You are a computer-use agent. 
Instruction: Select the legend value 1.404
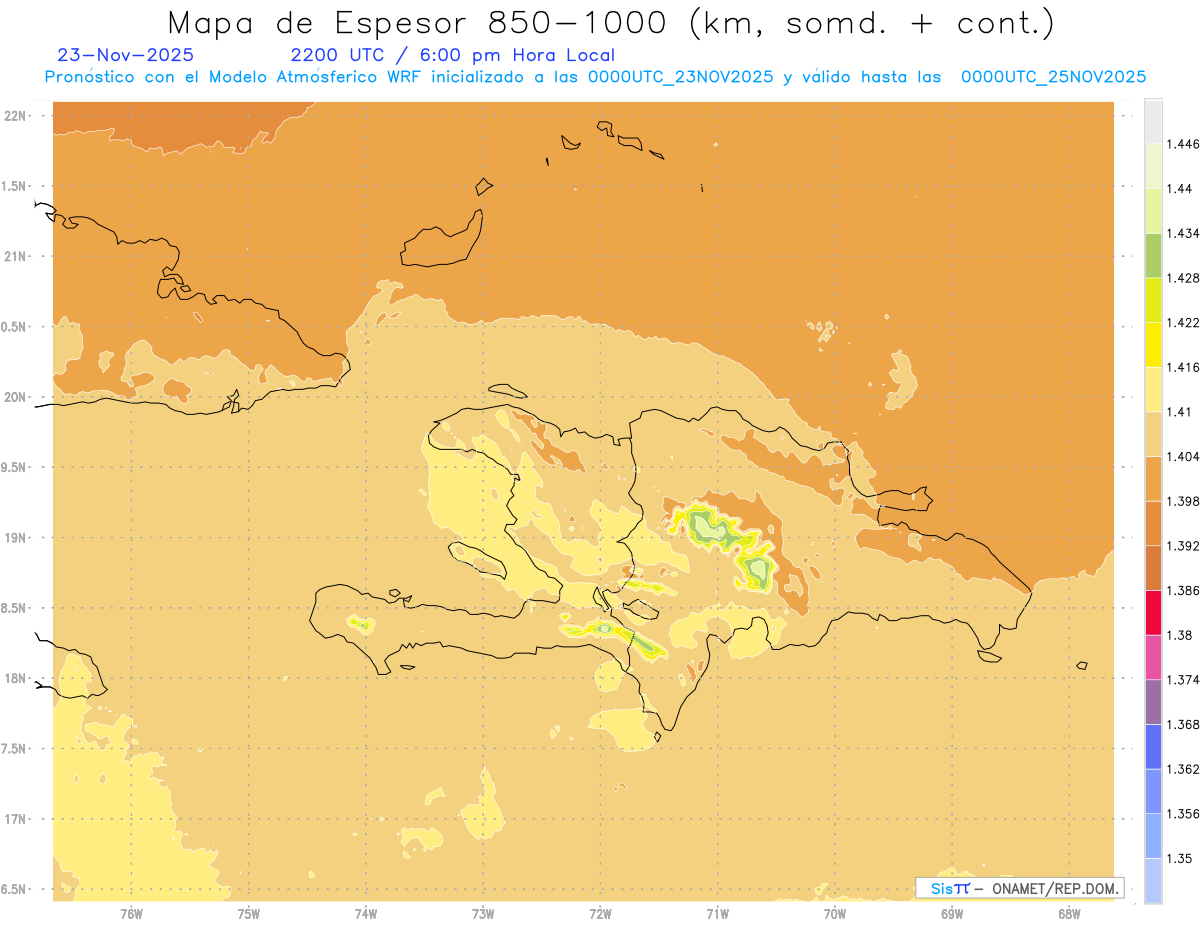click(1185, 456)
